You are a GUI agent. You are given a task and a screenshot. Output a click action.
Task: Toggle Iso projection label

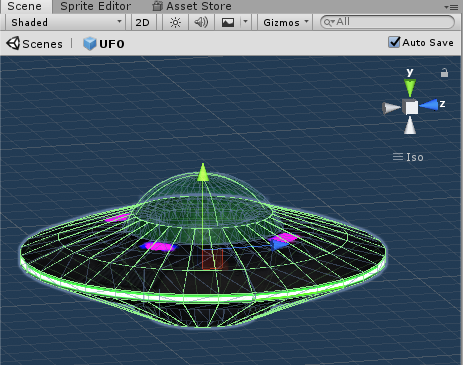click(408, 157)
